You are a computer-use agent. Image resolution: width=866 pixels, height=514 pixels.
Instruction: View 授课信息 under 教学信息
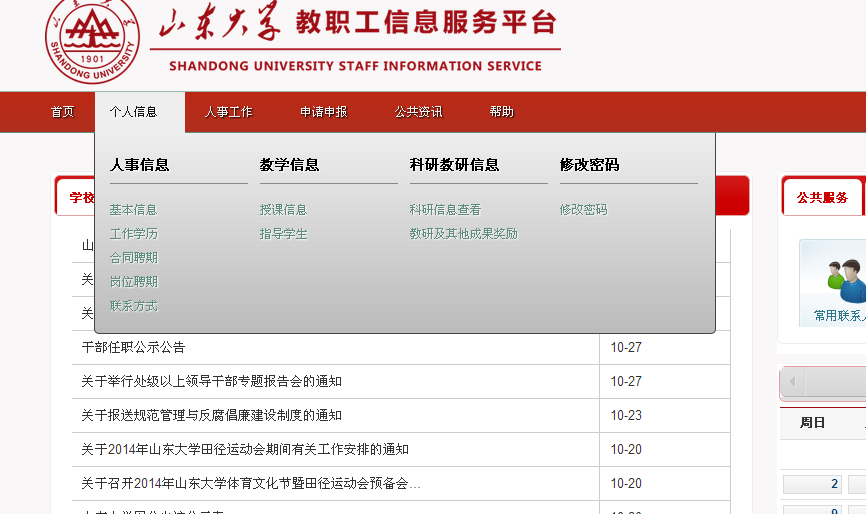283,210
